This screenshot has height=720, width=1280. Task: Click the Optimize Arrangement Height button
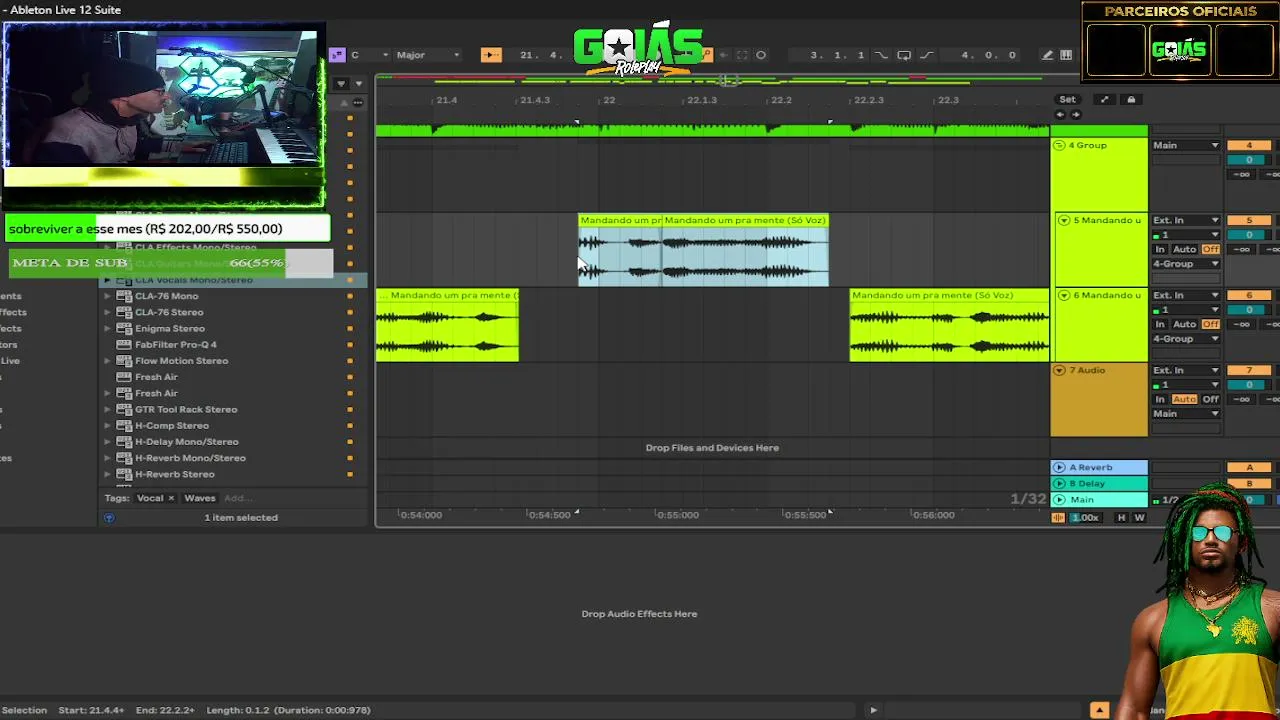(1104, 99)
